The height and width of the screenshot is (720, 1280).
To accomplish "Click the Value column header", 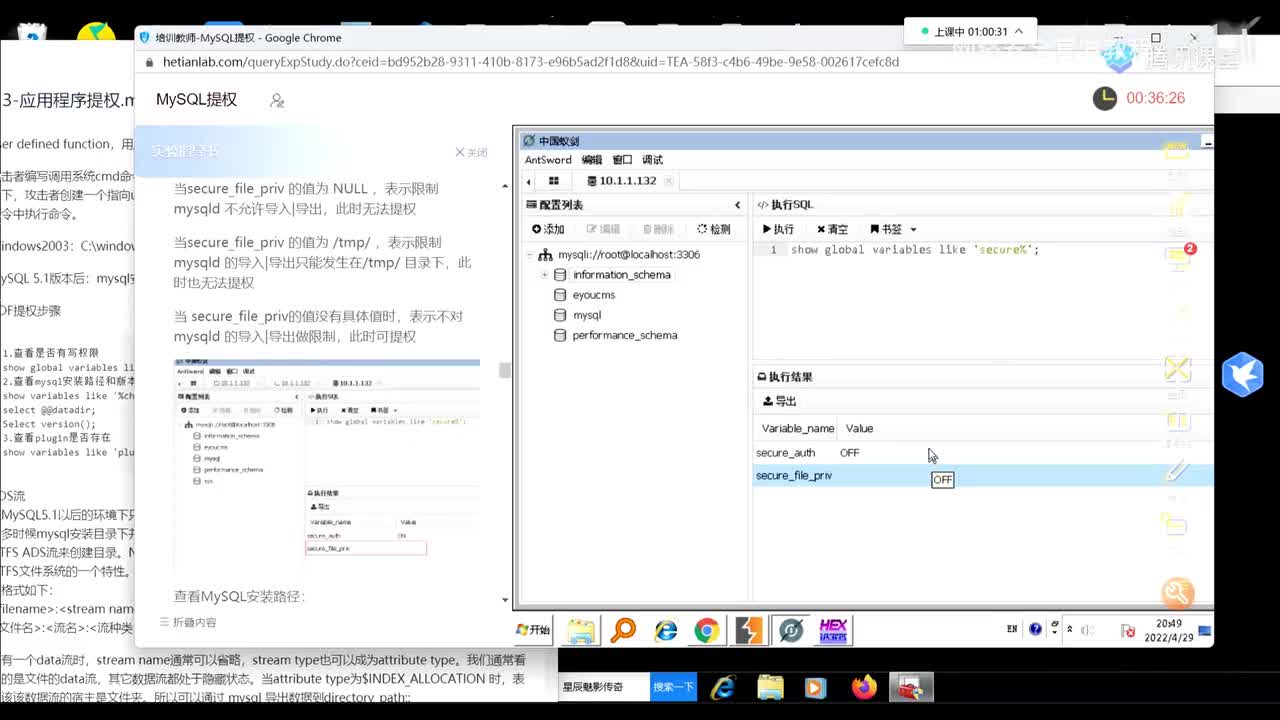I will 859,428.
